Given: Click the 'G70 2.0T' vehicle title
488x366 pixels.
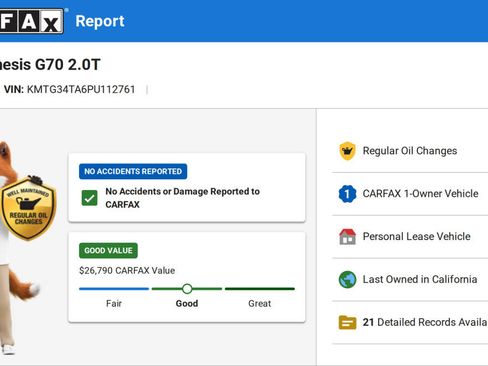Looking at the screenshot, I should tap(68, 64).
